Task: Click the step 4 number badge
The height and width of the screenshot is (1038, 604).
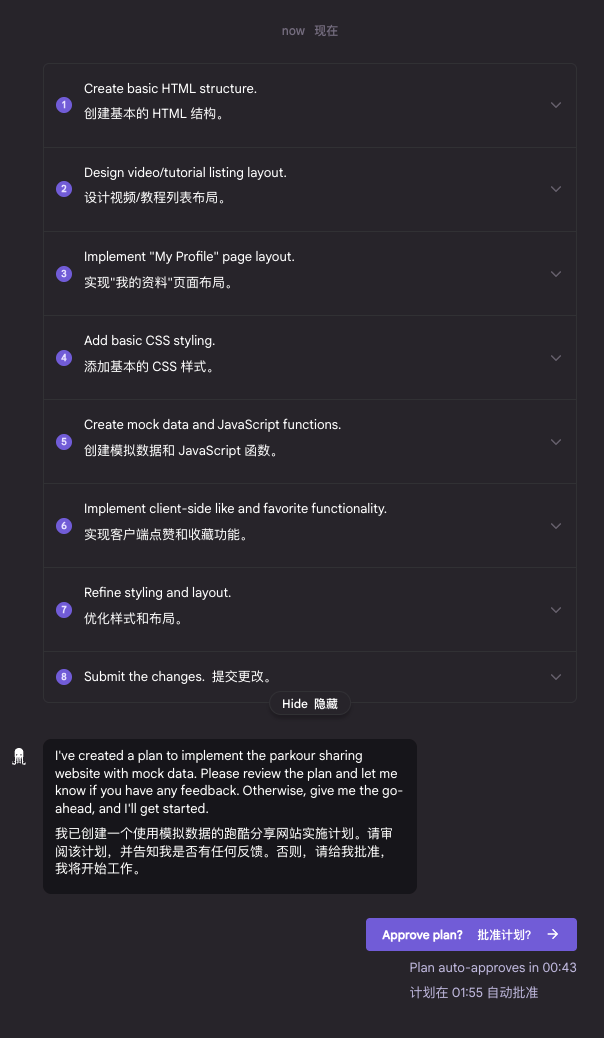Action: [64, 357]
